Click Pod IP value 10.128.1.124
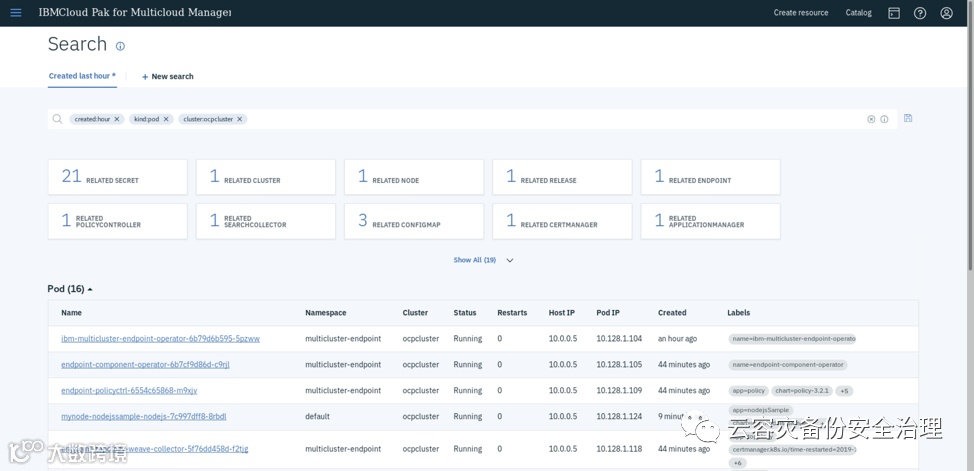This screenshot has height=471, width=974. (619, 416)
